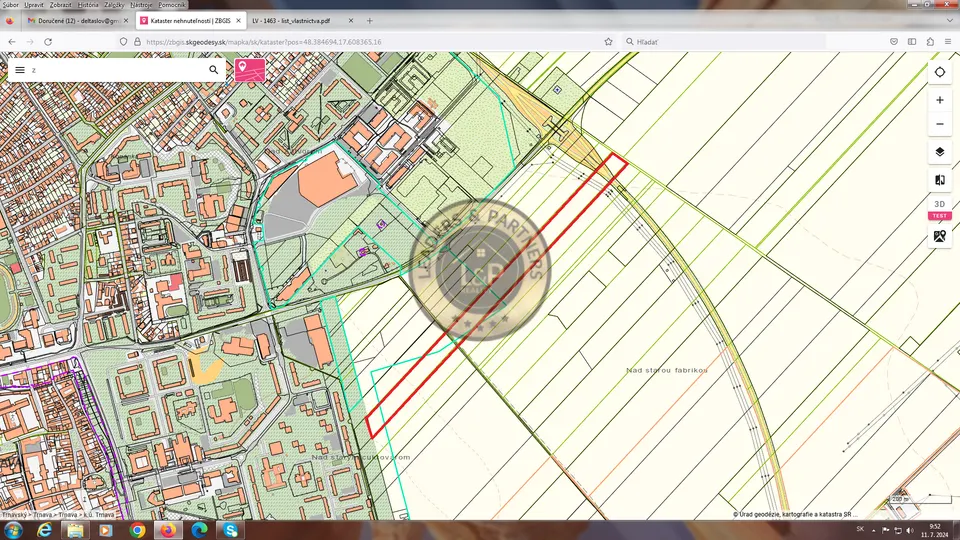This screenshot has width=960, height=540.
Task: Click the Úrad geodézie copyright attribution
Action: [794, 514]
